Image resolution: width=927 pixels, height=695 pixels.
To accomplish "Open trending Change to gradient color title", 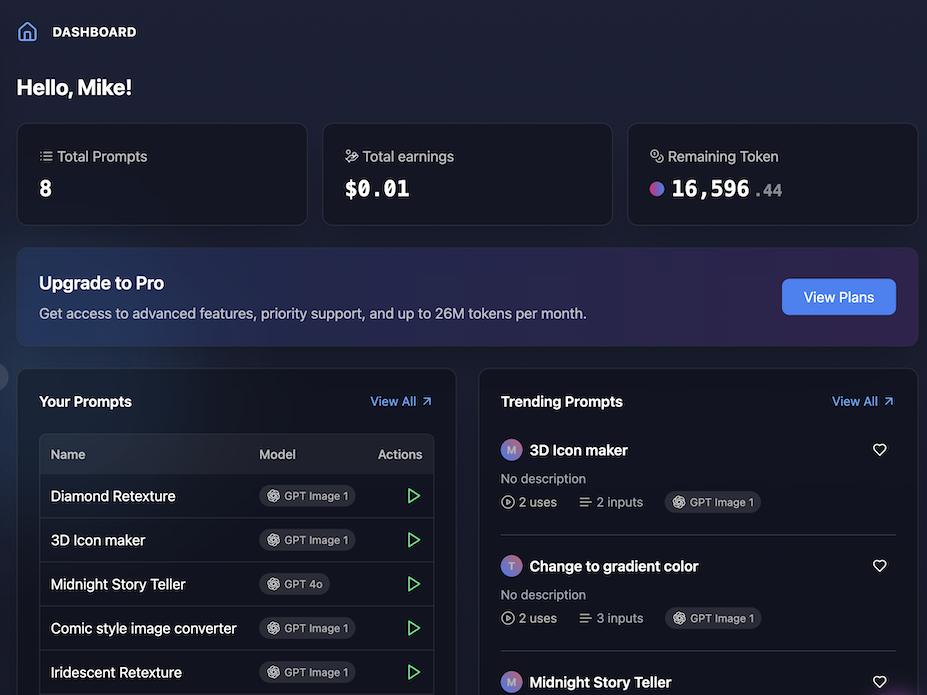I will click(x=613, y=566).
